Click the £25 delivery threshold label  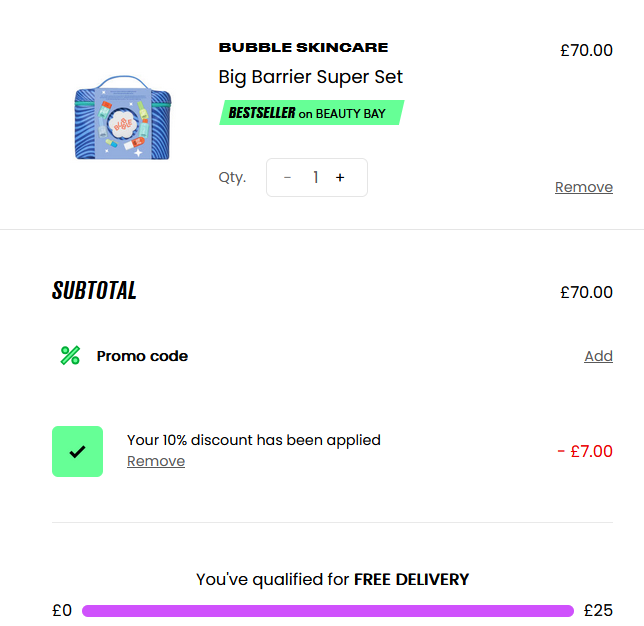(x=598, y=610)
